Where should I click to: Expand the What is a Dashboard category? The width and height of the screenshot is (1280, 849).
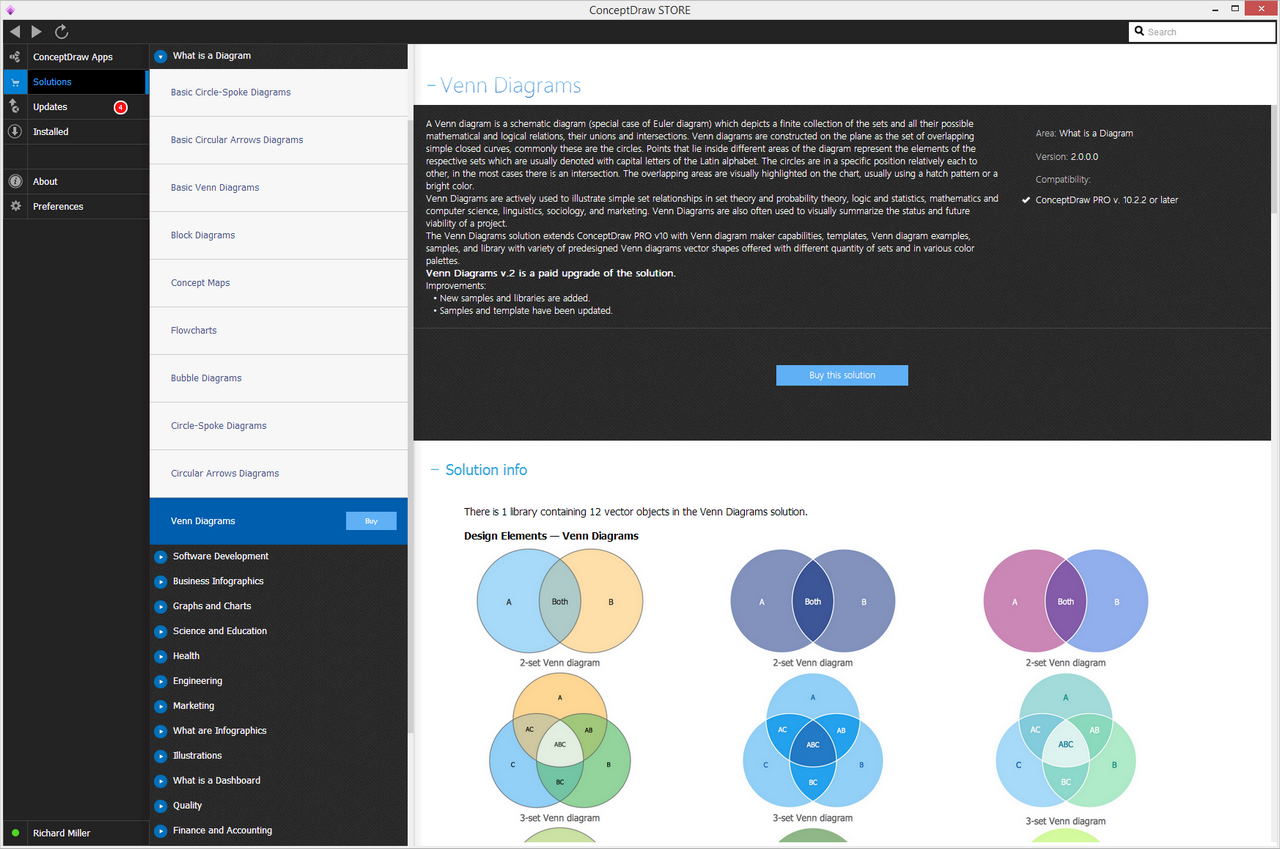[x=160, y=782]
